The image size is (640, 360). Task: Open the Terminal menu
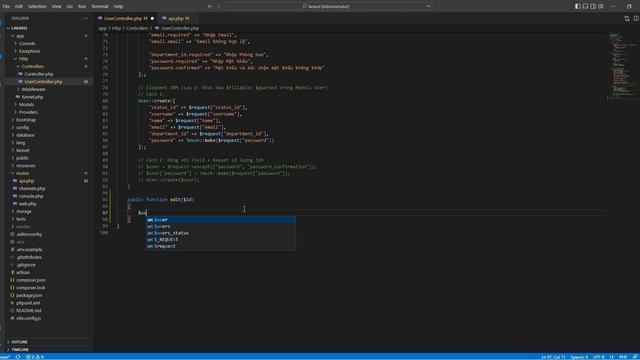100,7
